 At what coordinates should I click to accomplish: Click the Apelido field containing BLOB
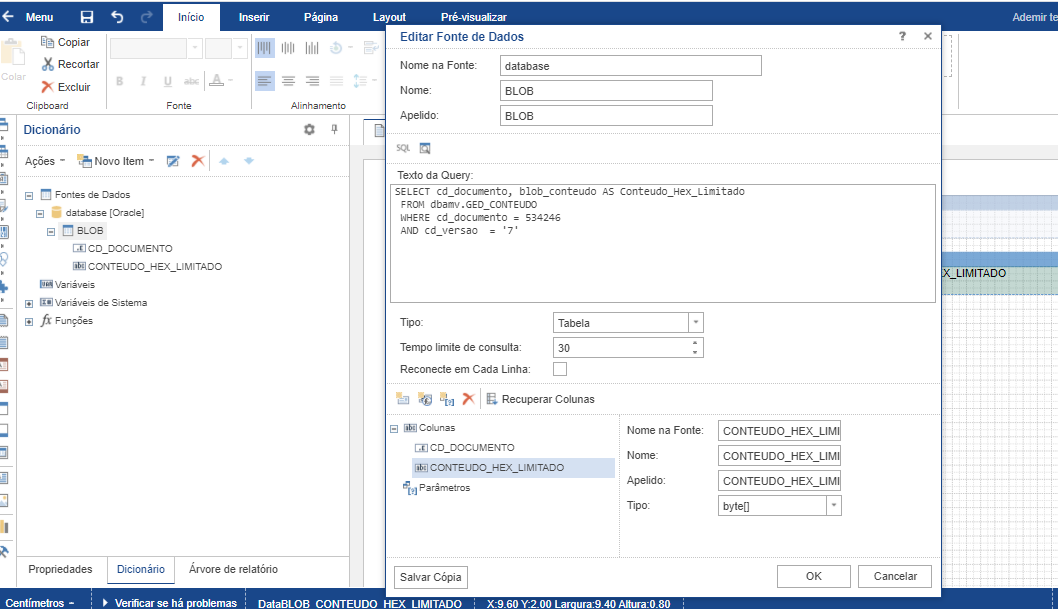point(606,115)
